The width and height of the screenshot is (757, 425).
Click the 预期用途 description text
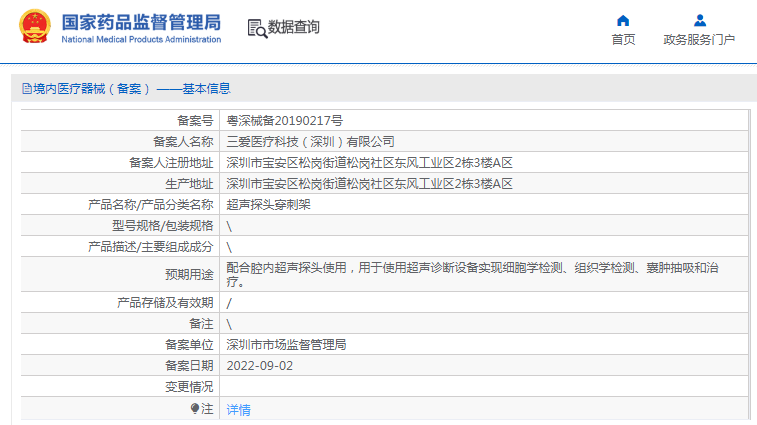(x=472, y=274)
